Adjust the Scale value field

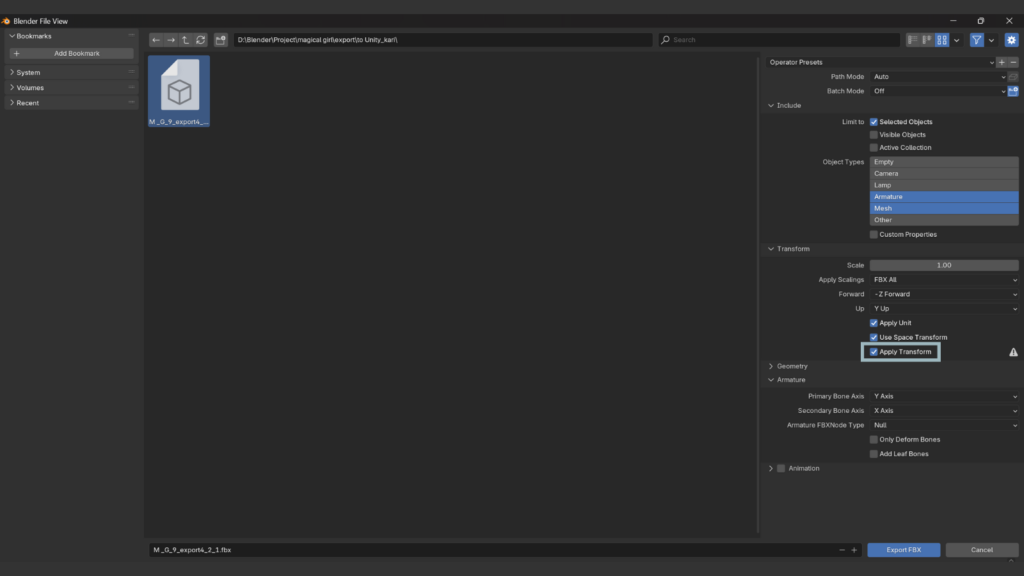[944, 265]
